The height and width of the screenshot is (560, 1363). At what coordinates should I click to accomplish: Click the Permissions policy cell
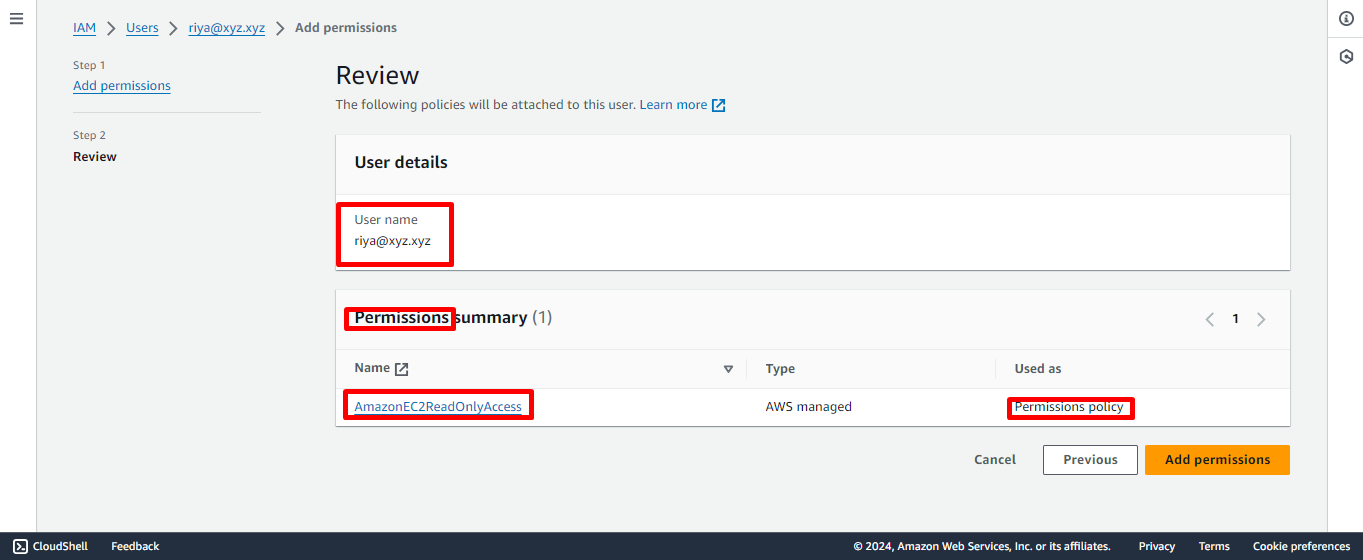[1069, 407]
